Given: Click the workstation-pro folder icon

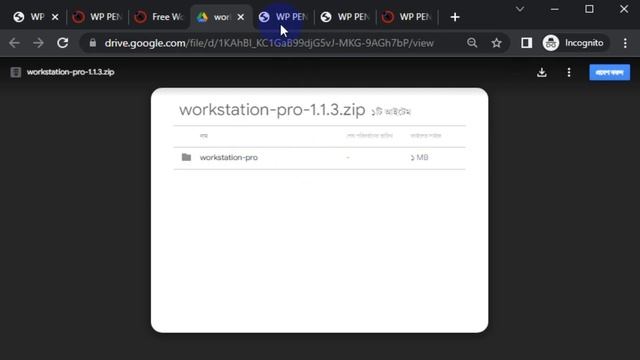Looking at the screenshot, I should point(186,157).
